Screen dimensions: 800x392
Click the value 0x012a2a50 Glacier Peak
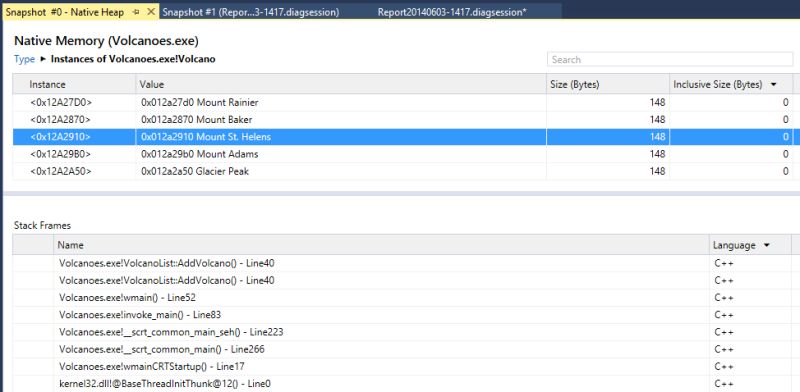[195, 172]
